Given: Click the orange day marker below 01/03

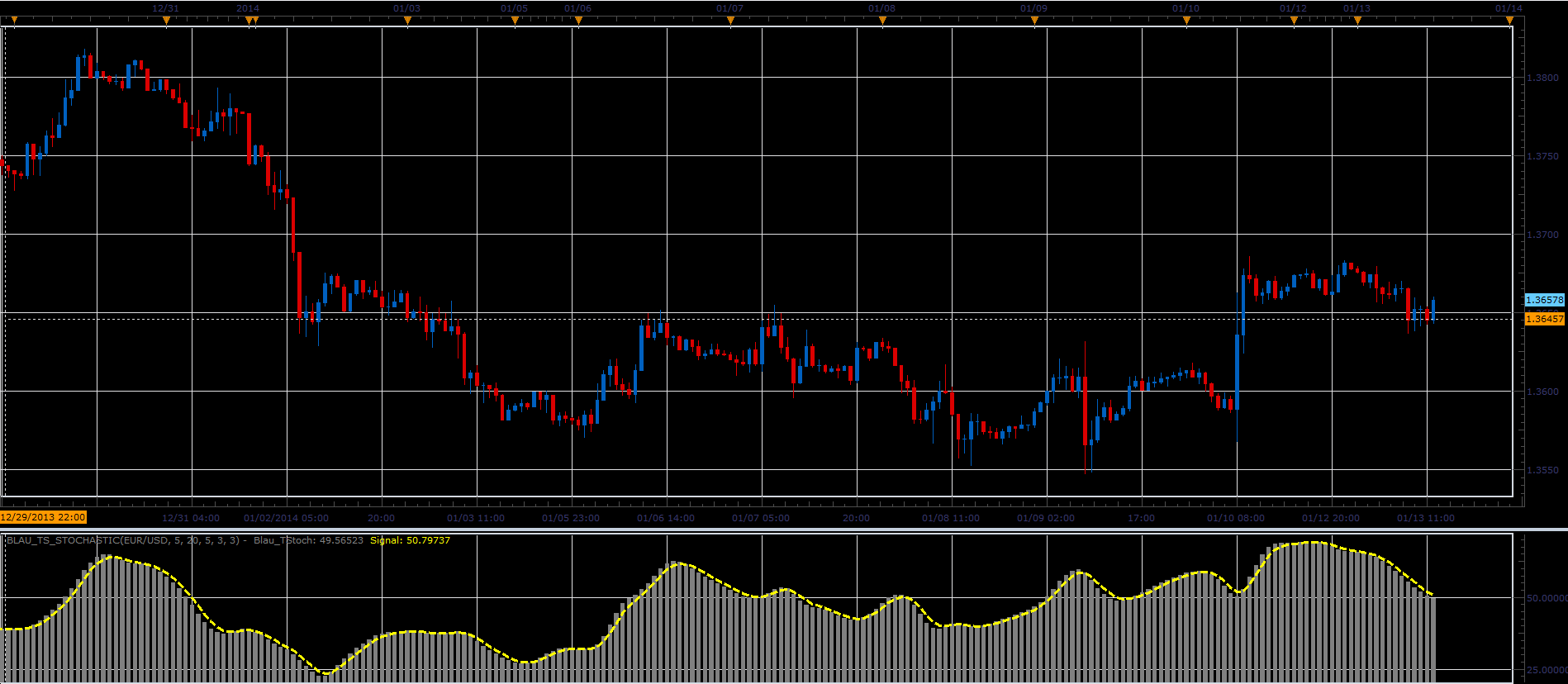Looking at the screenshot, I should tap(407, 20).
